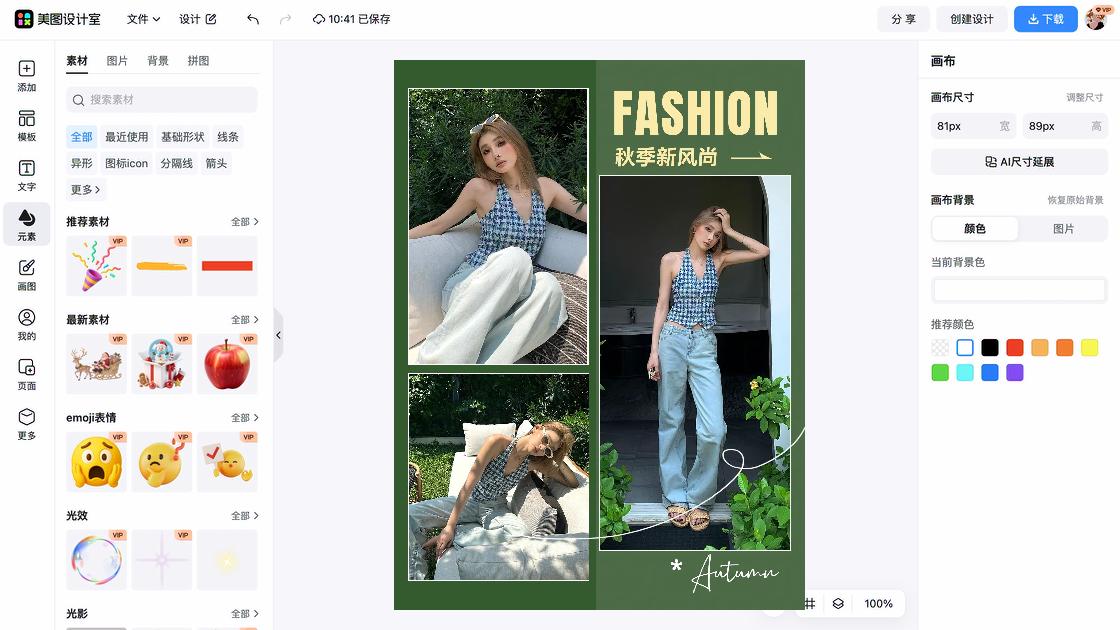Select 图片 background mode in canvas panel

point(1064,229)
